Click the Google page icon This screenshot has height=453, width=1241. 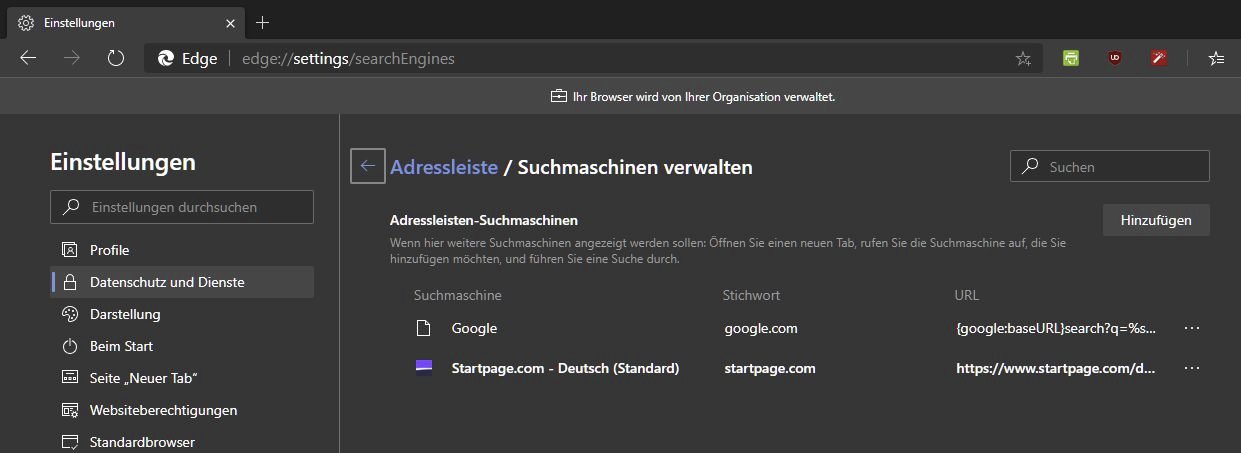tap(424, 328)
